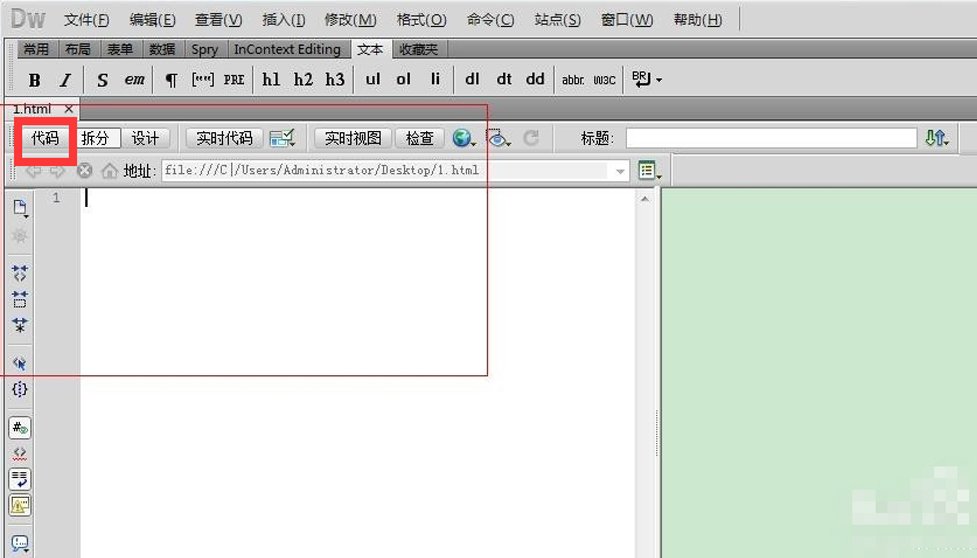Viewport: 977px width, 558px height.
Task: Open the 文件(F) menu
Action: (87, 20)
